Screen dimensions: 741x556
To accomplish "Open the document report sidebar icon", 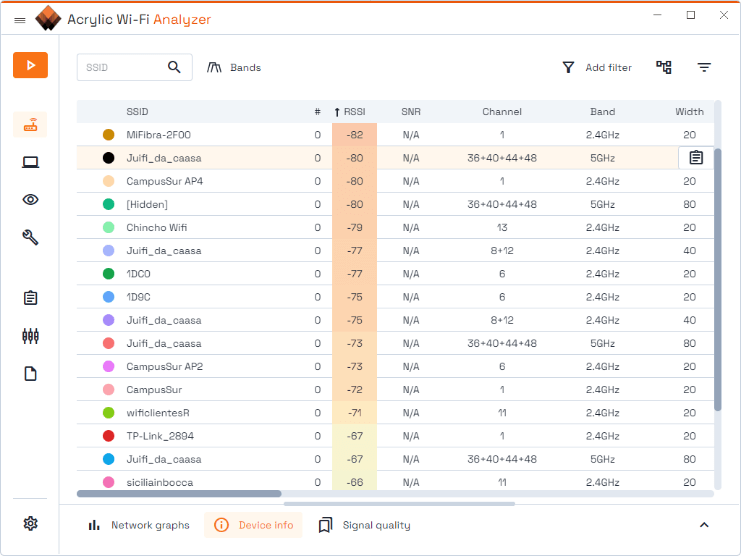I will 30,373.
